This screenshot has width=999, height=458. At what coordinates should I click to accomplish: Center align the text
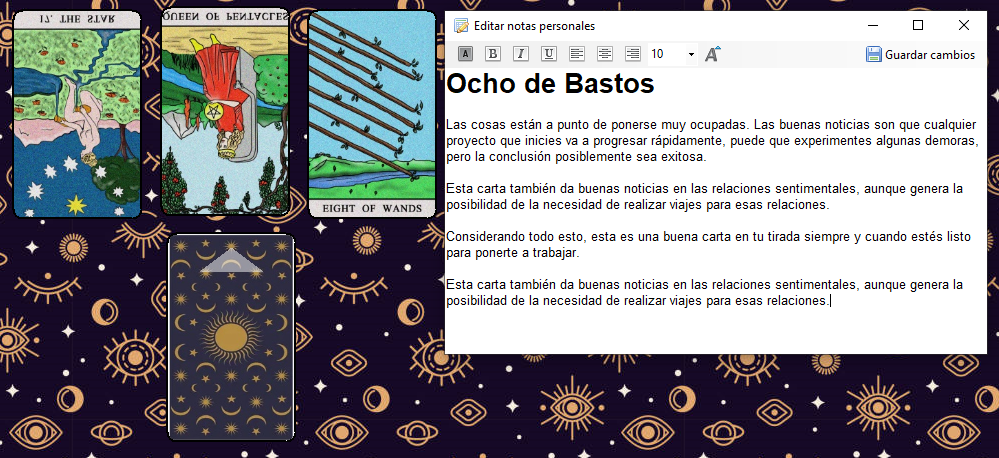(x=605, y=54)
